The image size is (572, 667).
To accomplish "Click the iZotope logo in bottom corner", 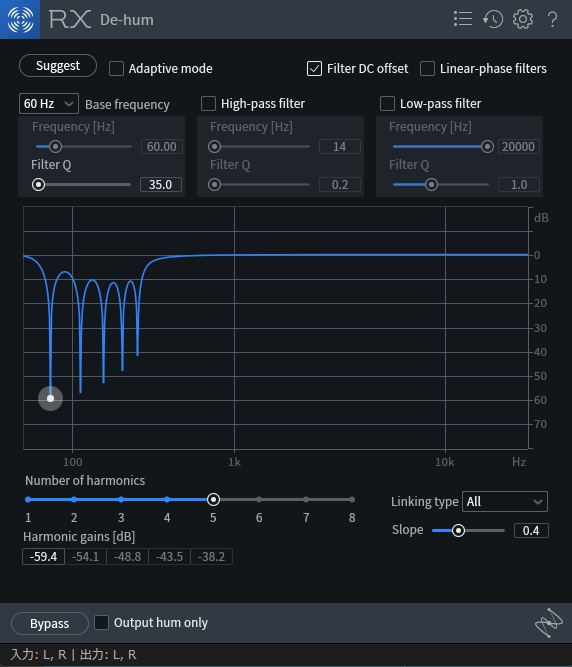I will click(x=549, y=623).
